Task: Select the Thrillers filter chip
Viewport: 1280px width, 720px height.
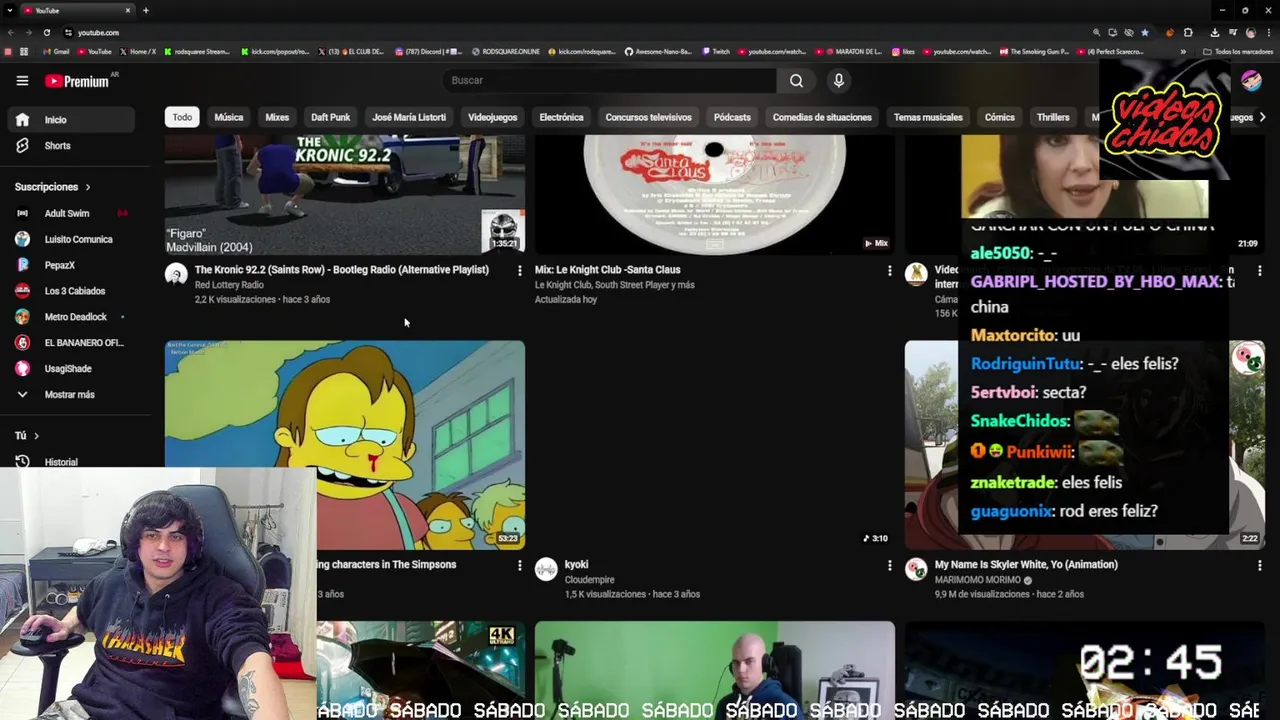Action: tap(1053, 117)
